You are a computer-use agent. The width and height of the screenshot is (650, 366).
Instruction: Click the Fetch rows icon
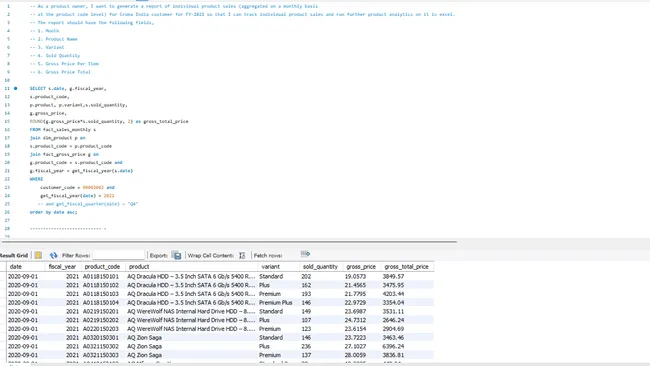(305, 254)
